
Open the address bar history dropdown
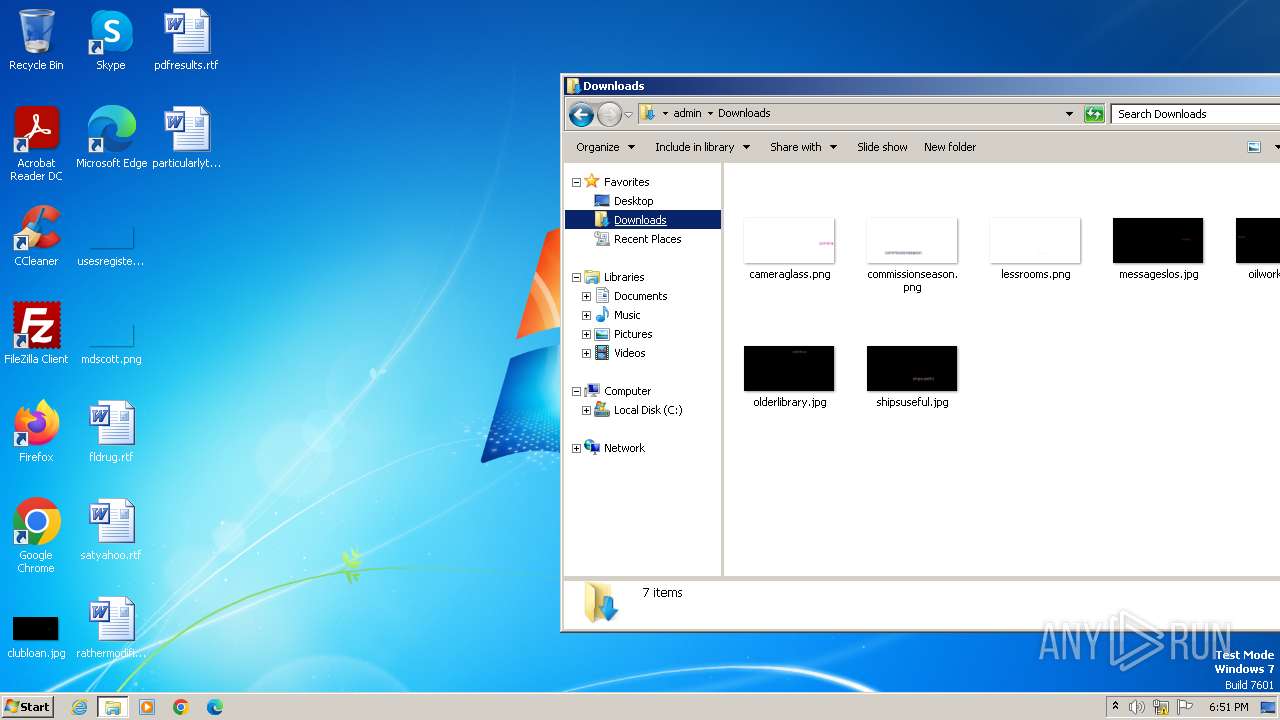coord(1069,114)
